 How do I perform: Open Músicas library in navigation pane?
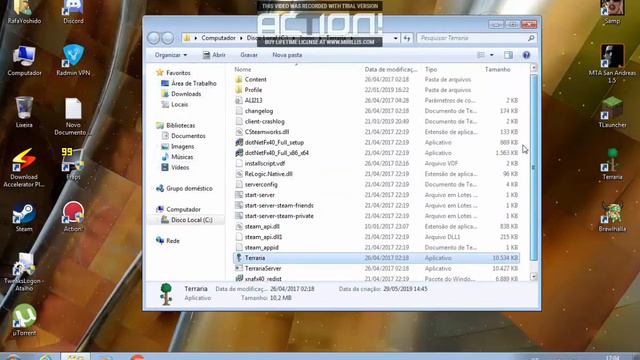178,157
